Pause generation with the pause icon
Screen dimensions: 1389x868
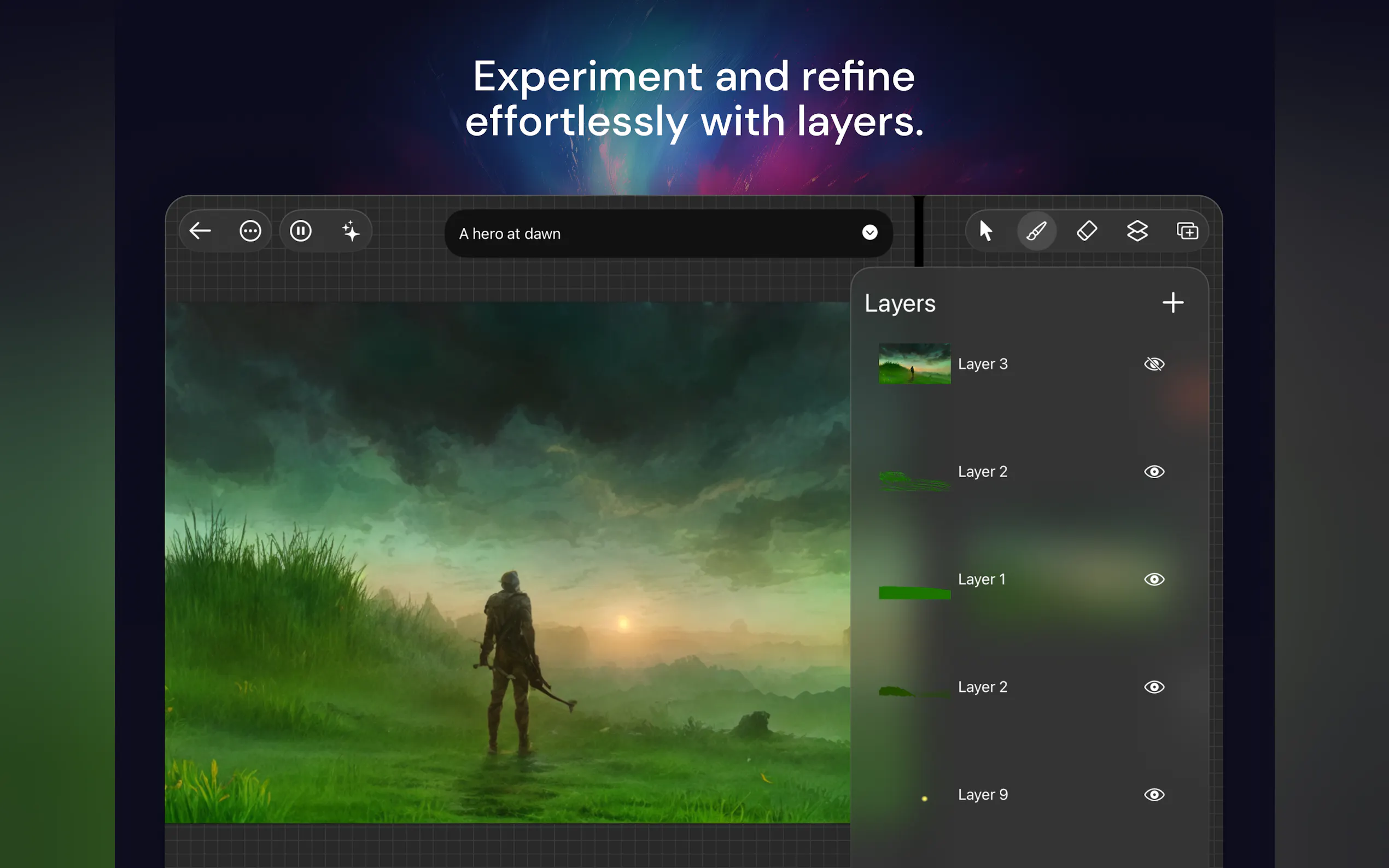click(x=300, y=231)
